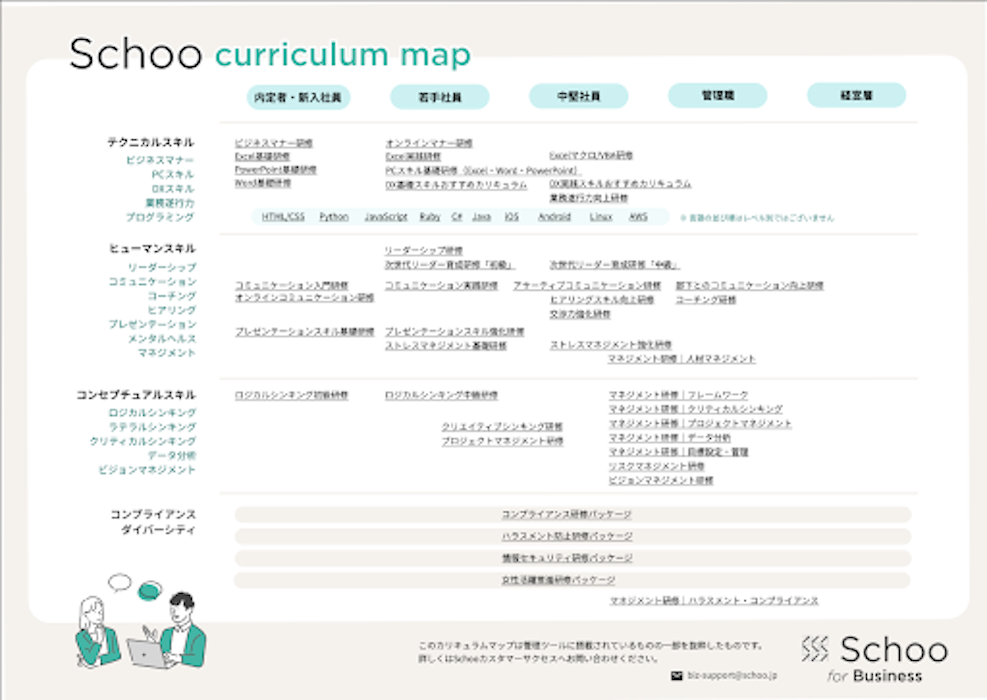Open マネジメント研修｜フレームワーク link
The width and height of the screenshot is (987, 700).
(x=678, y=395)
